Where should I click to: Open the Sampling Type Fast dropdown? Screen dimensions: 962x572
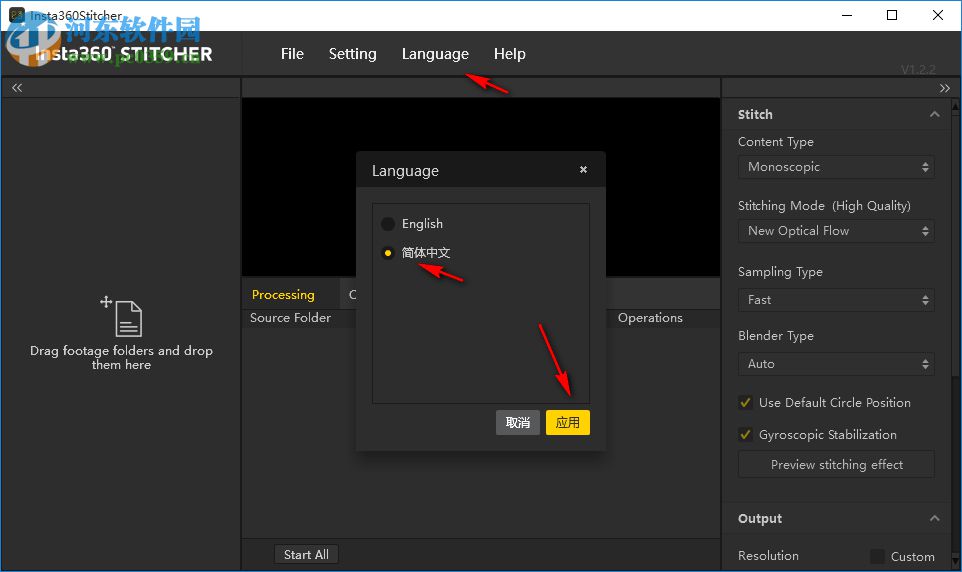[x=836, y=300]
